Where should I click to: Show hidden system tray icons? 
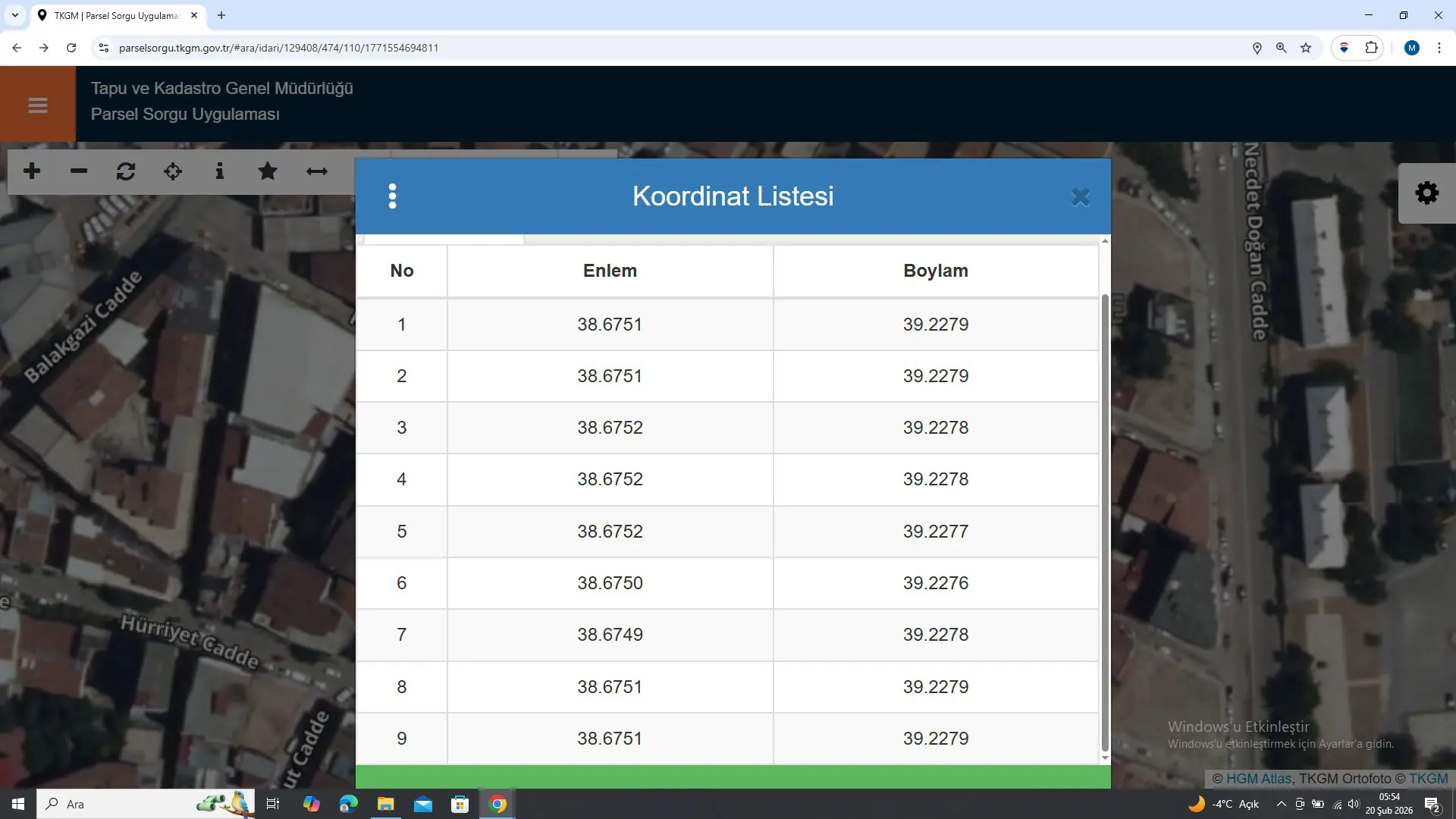click(1281, 804)
